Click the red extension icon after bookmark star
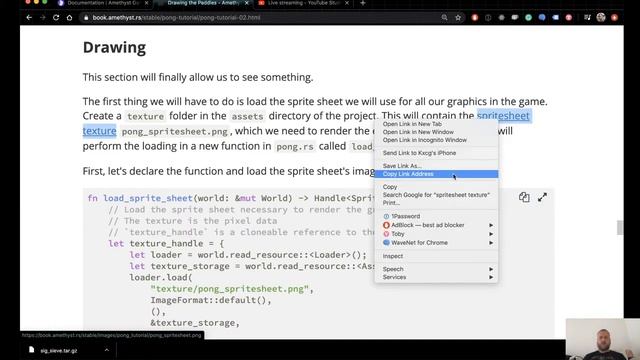This screenshot has width=640, height=360. click(475, 18)
